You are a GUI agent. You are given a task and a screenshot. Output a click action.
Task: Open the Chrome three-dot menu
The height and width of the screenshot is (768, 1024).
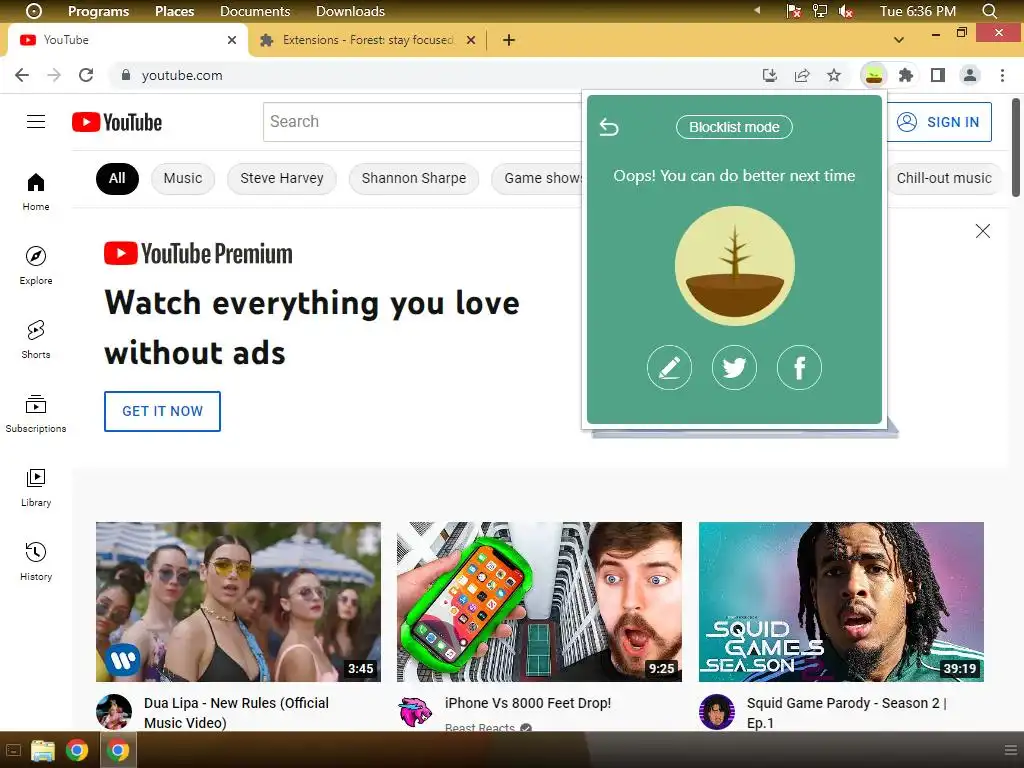(1002, 76)
